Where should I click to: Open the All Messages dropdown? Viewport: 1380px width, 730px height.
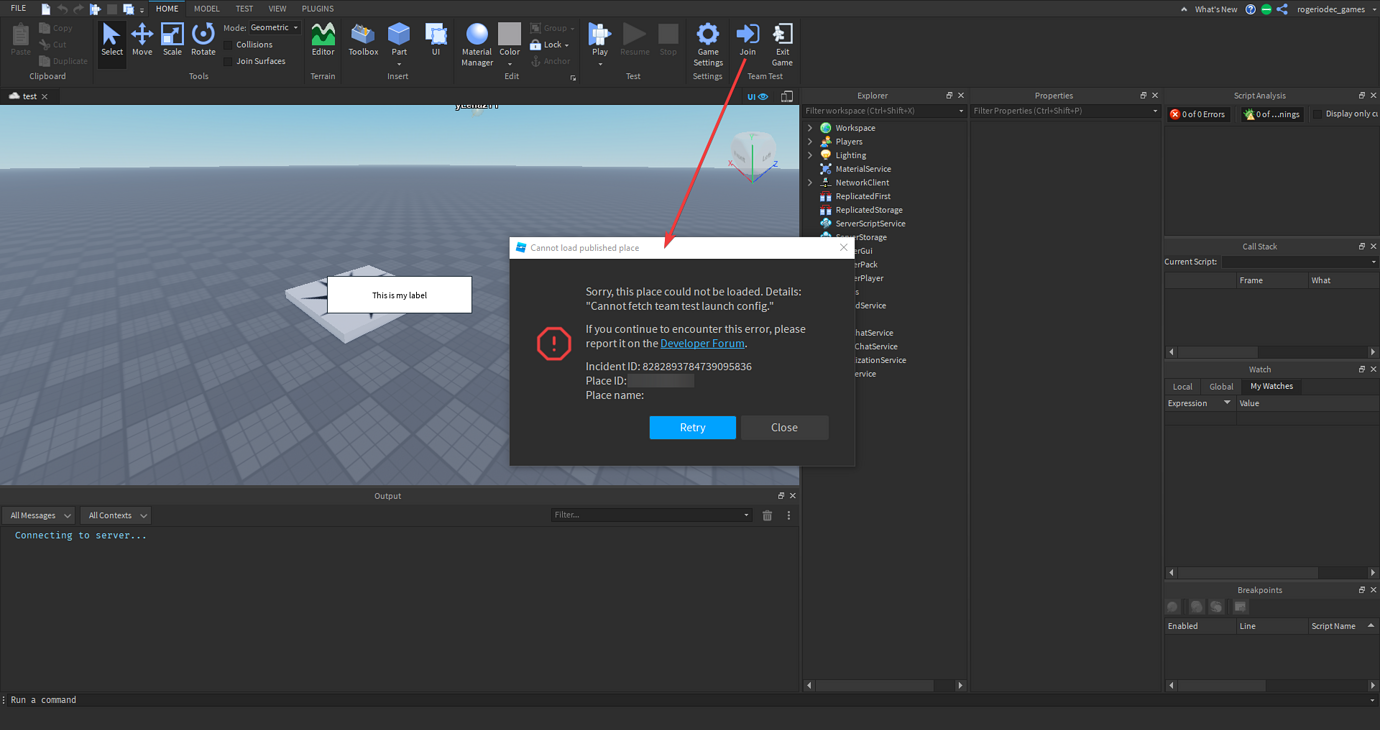(x=39, y=515)
